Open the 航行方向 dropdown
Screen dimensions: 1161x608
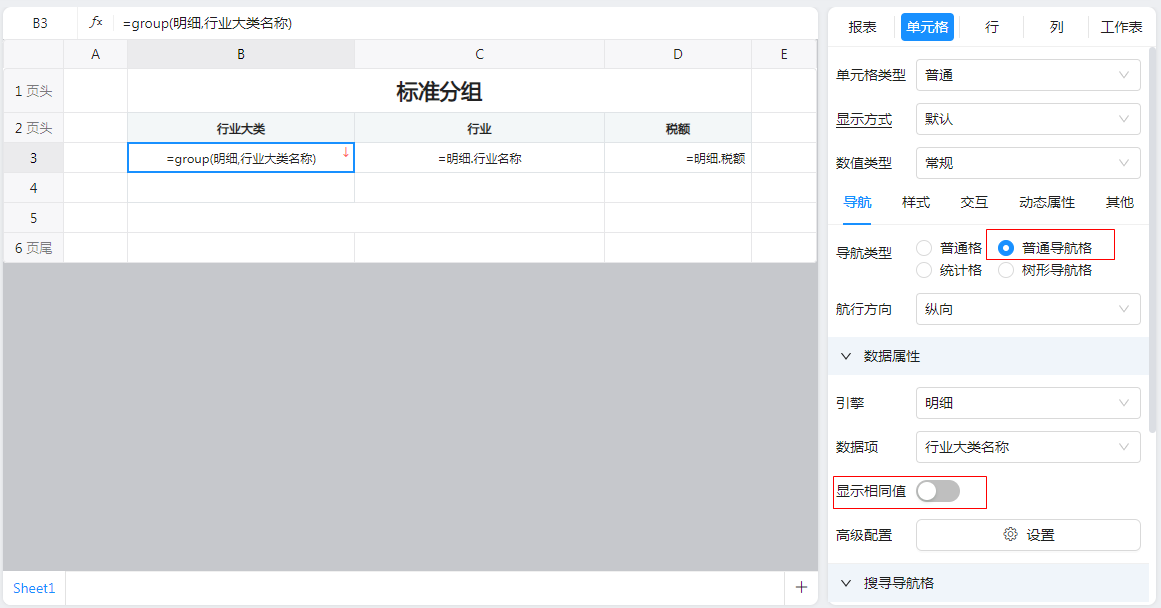point(1027,310)
